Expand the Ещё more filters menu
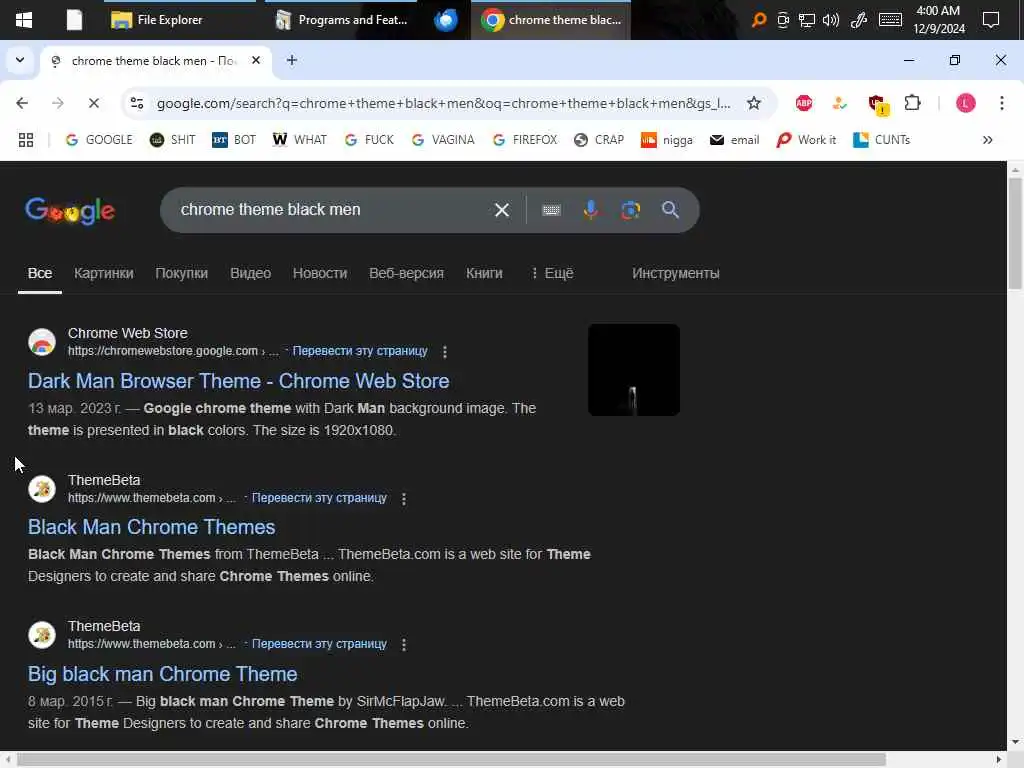The height and width of the screenshot is (768, 1024). tap(552, 273)
